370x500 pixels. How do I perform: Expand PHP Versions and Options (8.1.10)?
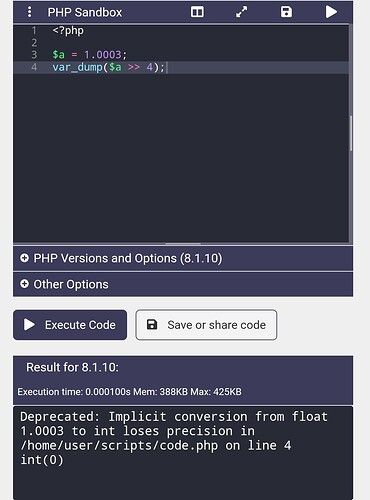(x=183, y=258)
